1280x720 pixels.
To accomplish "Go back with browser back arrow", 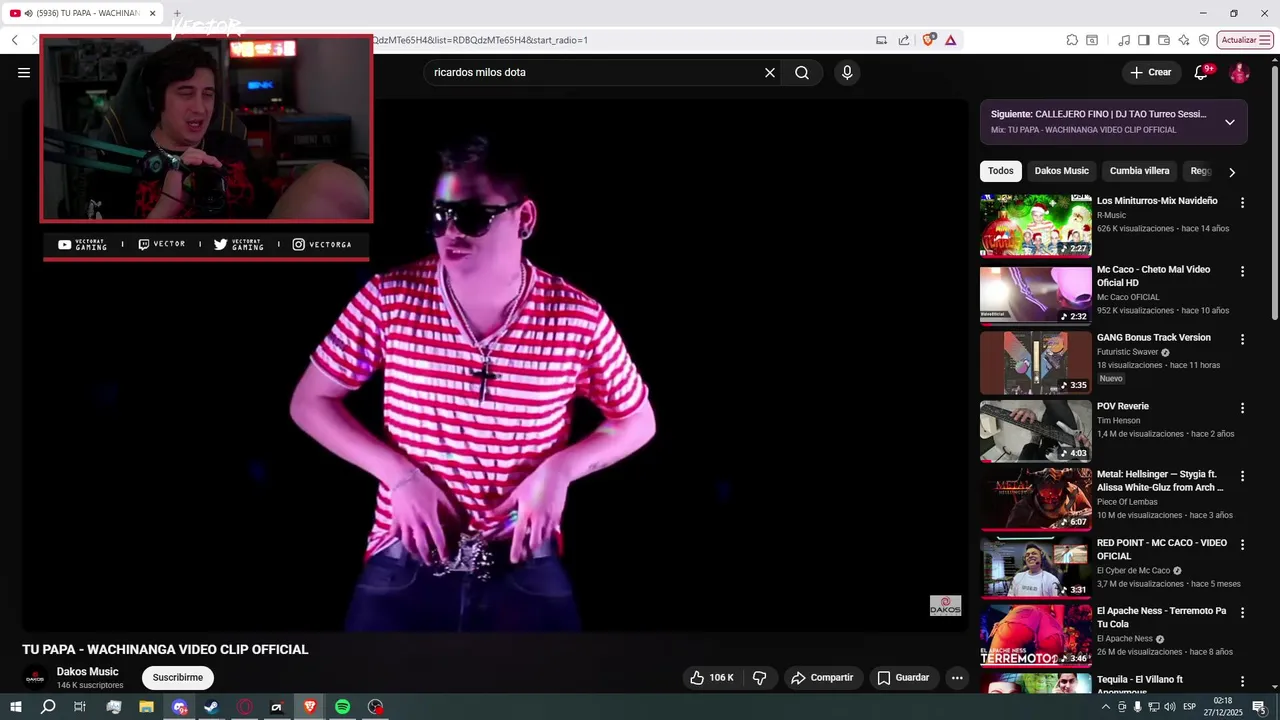I will tap(15, 40).
